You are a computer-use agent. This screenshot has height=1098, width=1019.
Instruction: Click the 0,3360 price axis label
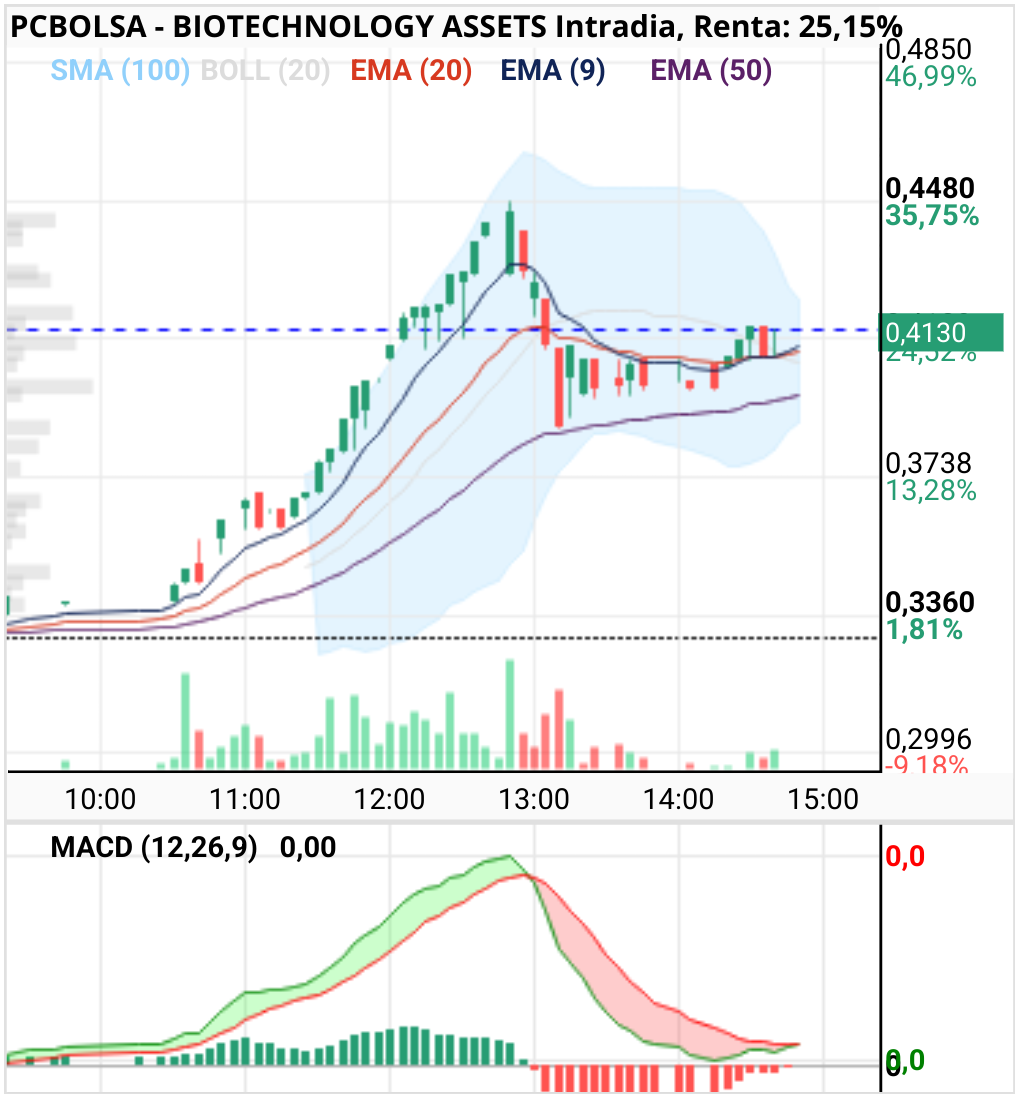click(x=929, y=602)
